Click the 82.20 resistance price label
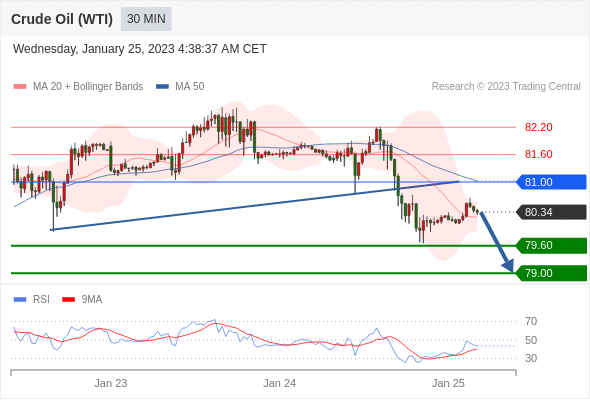 point(538,127)
